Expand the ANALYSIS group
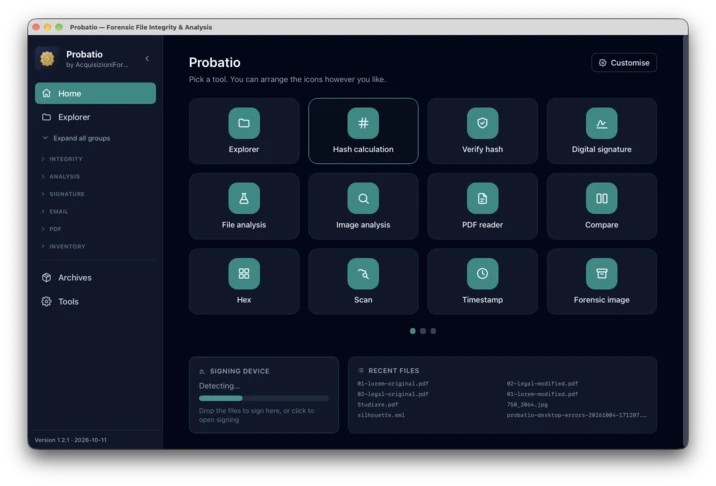Viewport: 716px width, 486px height. 61,176
